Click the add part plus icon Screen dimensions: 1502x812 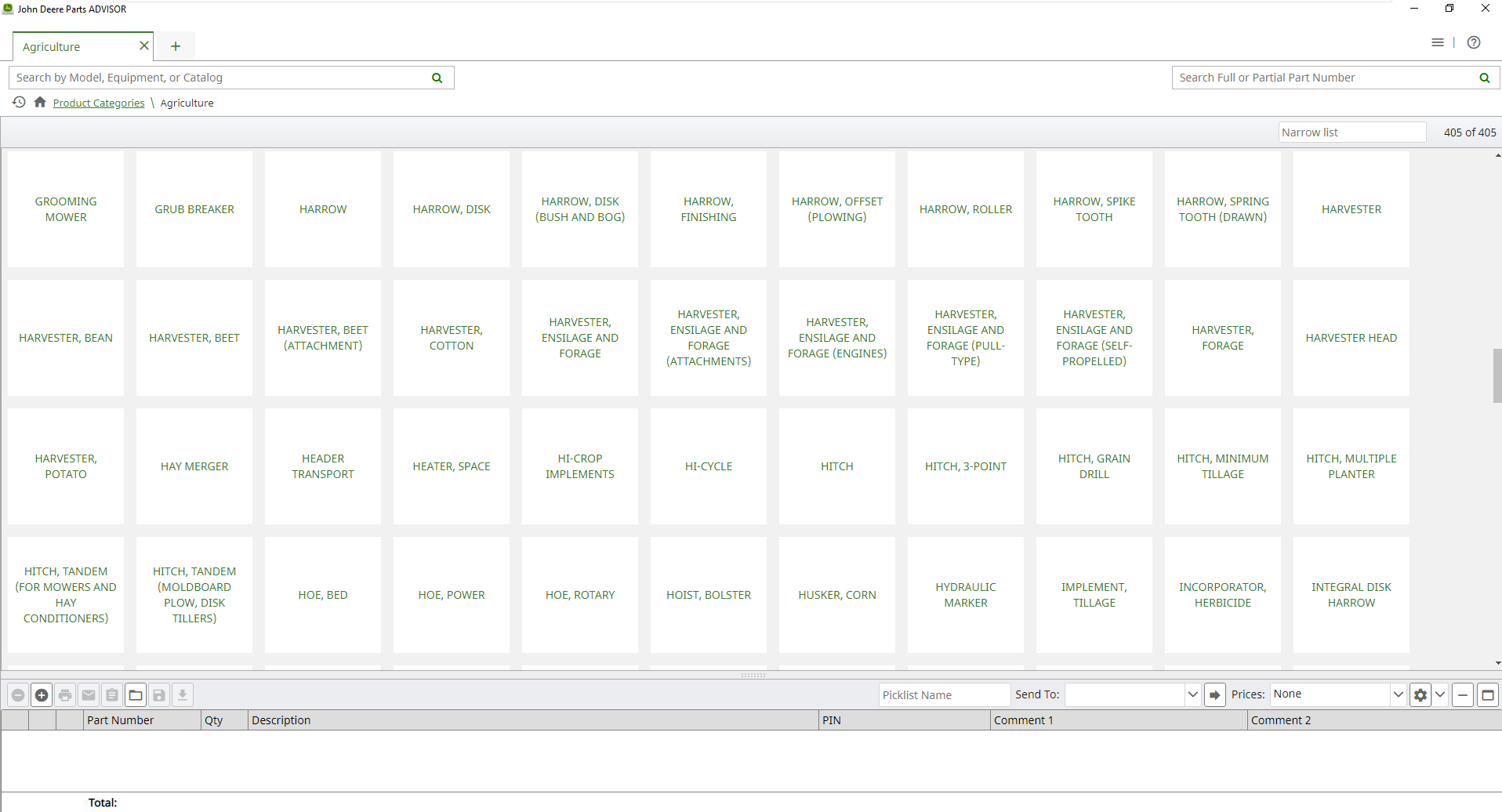(x=42, y=695)
